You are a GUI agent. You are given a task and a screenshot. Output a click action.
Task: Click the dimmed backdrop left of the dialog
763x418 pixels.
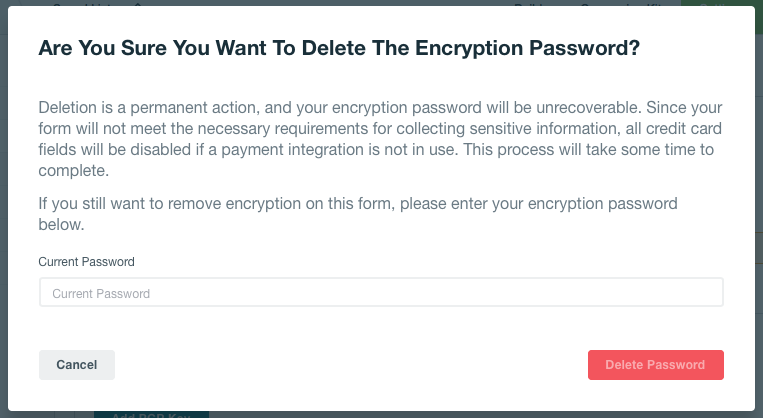coord(3,200)
